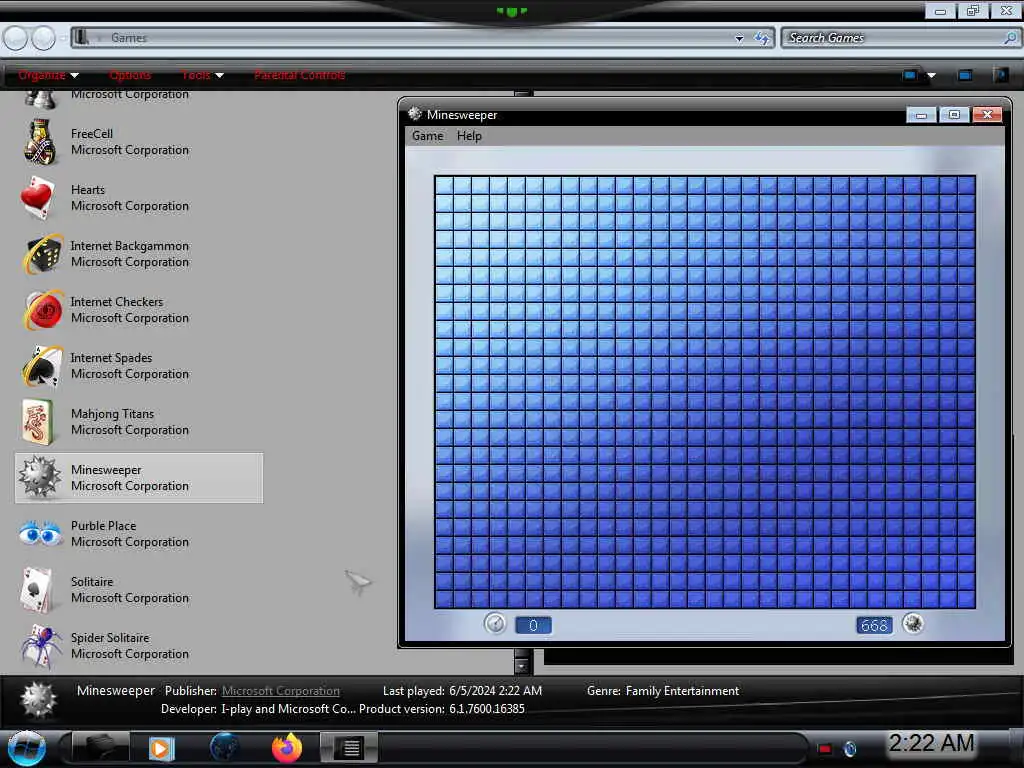Image resolution: width=1024 pixels, height=768 pixels.
Task: Reveal the top-left Minesweeper tile
Action: point(445,185)
